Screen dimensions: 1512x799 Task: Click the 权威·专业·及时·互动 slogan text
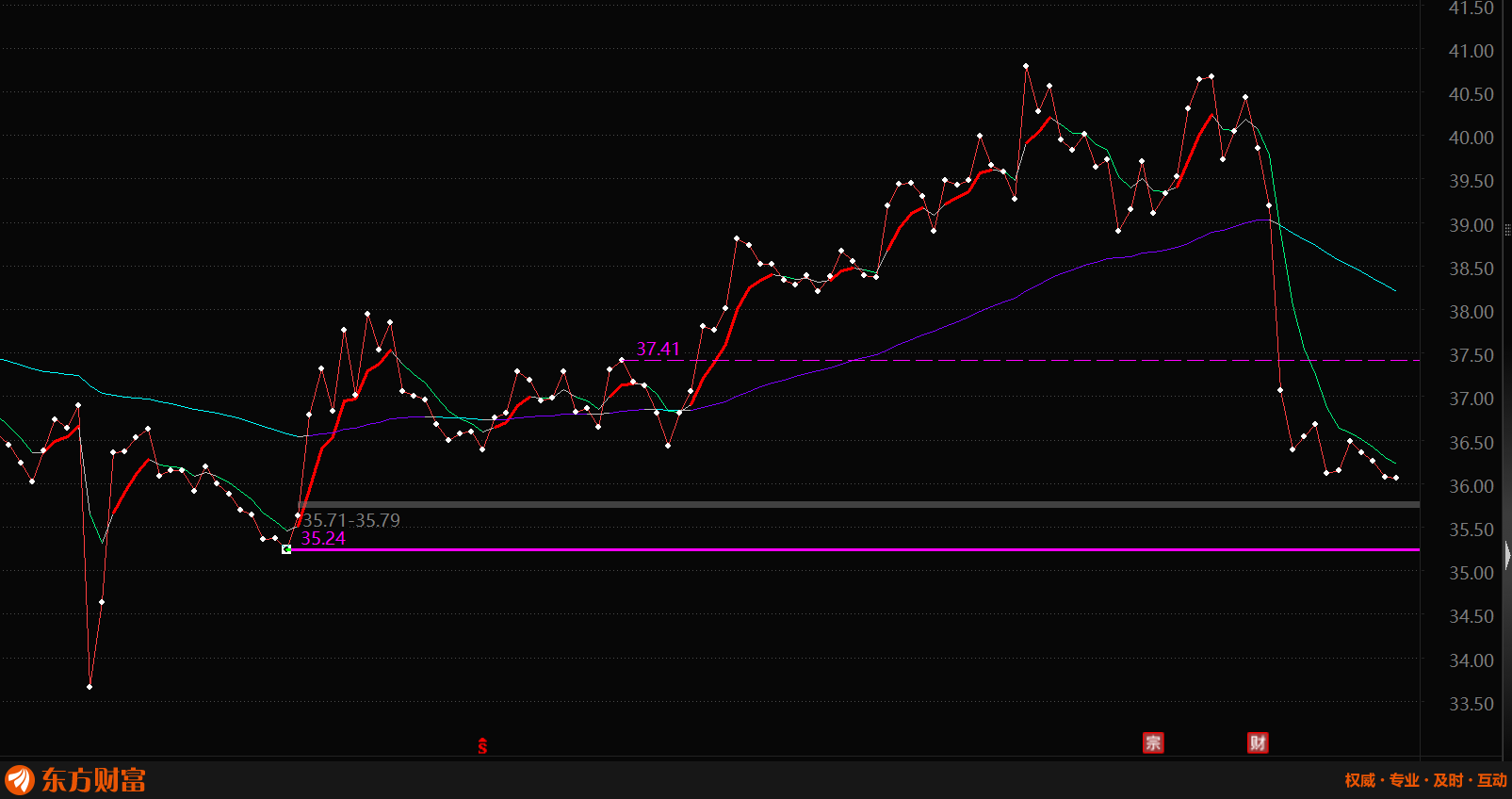coord(1425,780)
